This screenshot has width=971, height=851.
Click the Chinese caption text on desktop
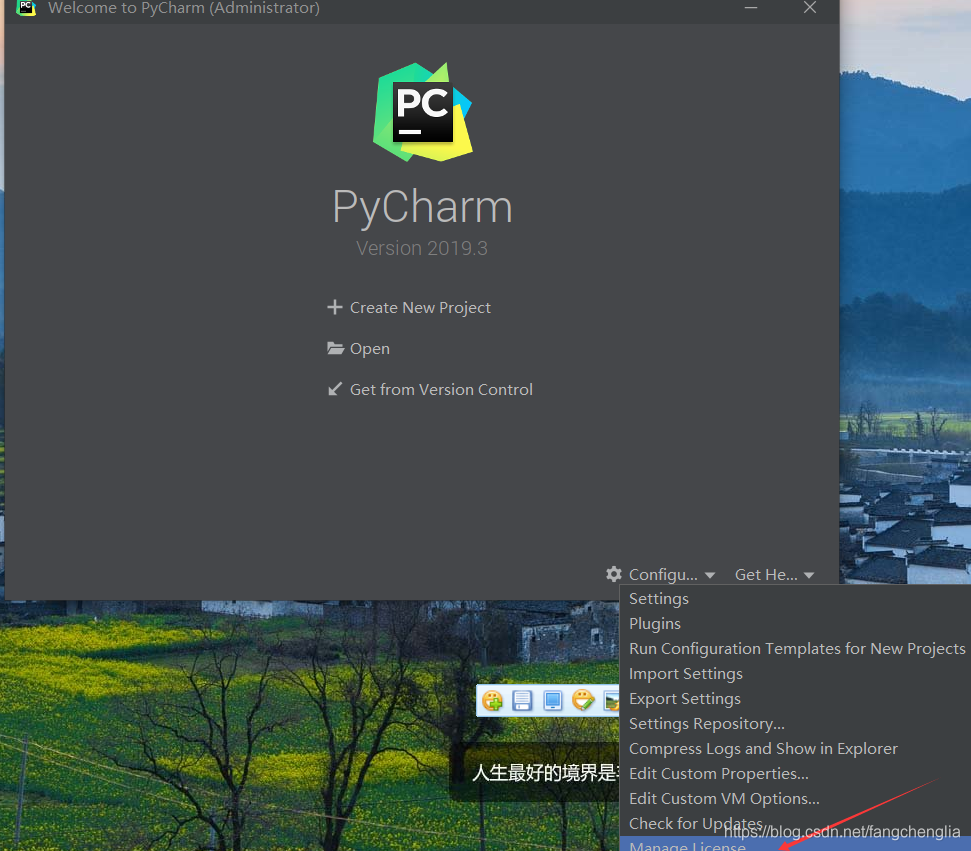(545, 772)
